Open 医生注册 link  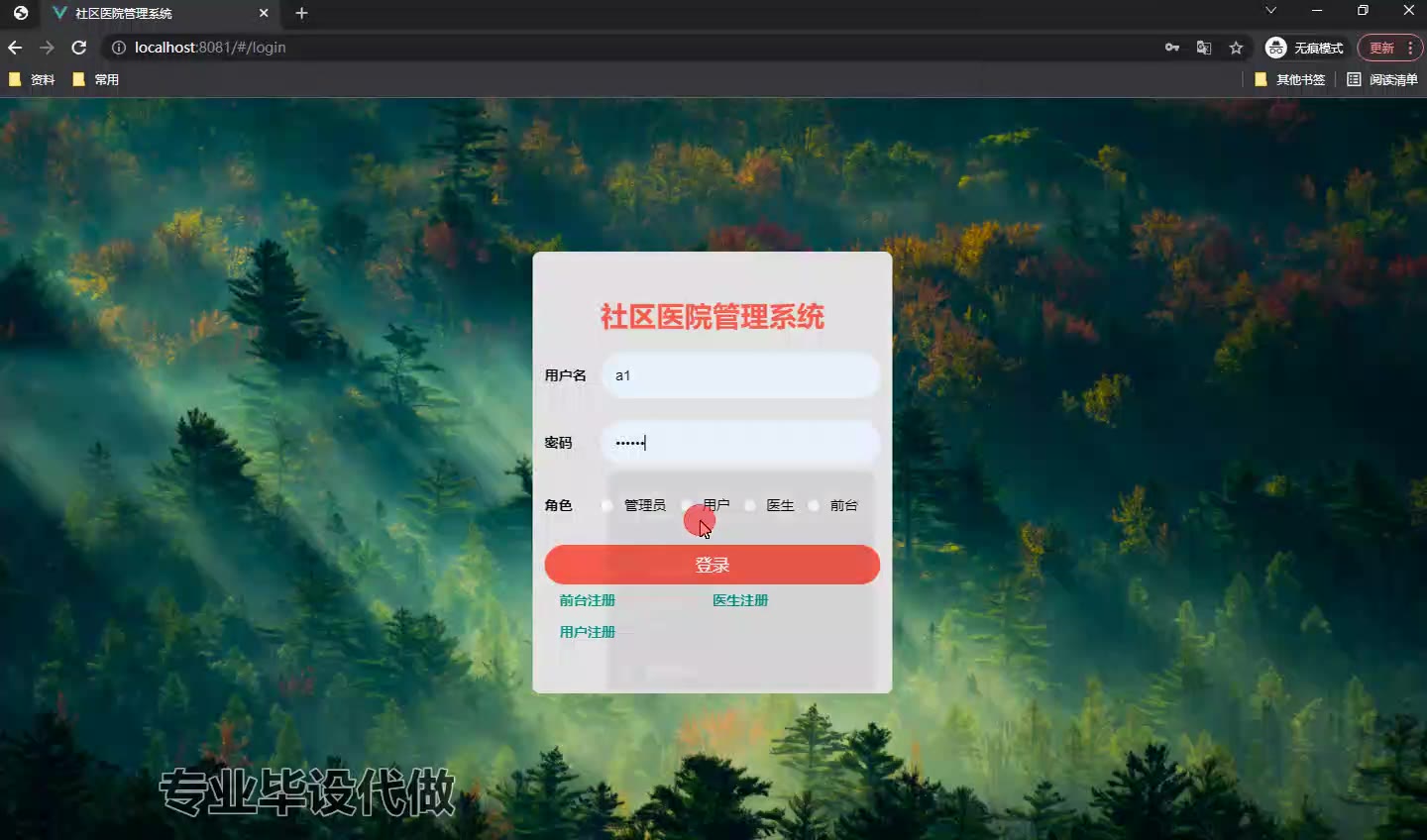pos(740,600)
